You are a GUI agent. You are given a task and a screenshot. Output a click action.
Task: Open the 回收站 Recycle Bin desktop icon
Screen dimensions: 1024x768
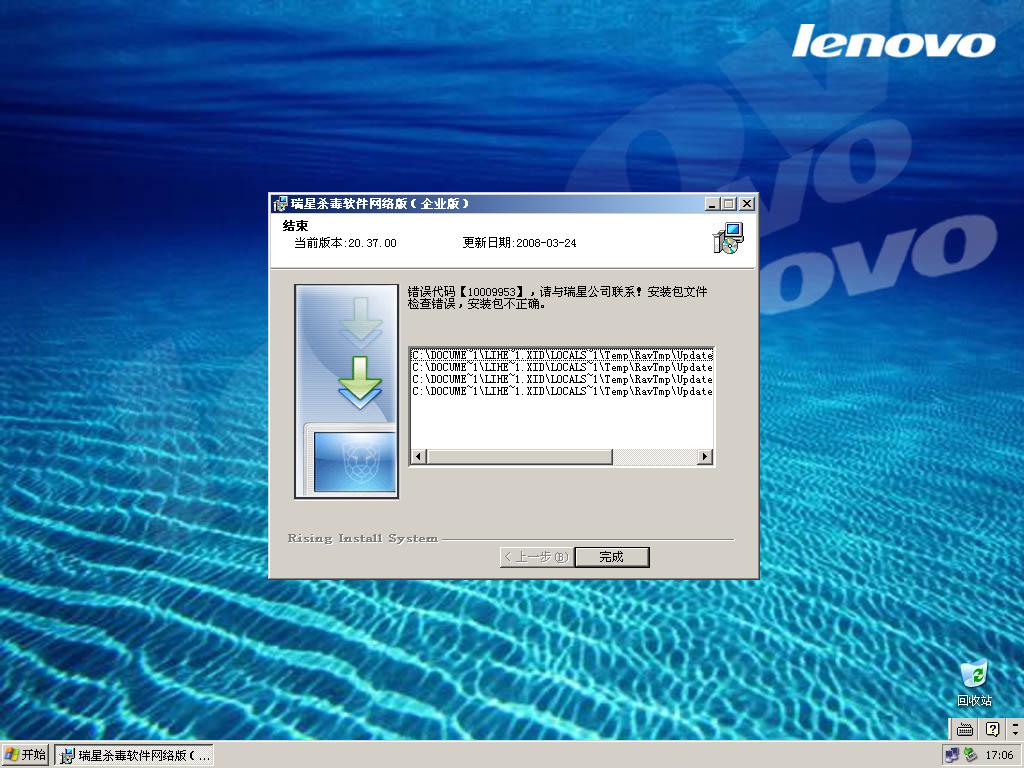(974, 683)
